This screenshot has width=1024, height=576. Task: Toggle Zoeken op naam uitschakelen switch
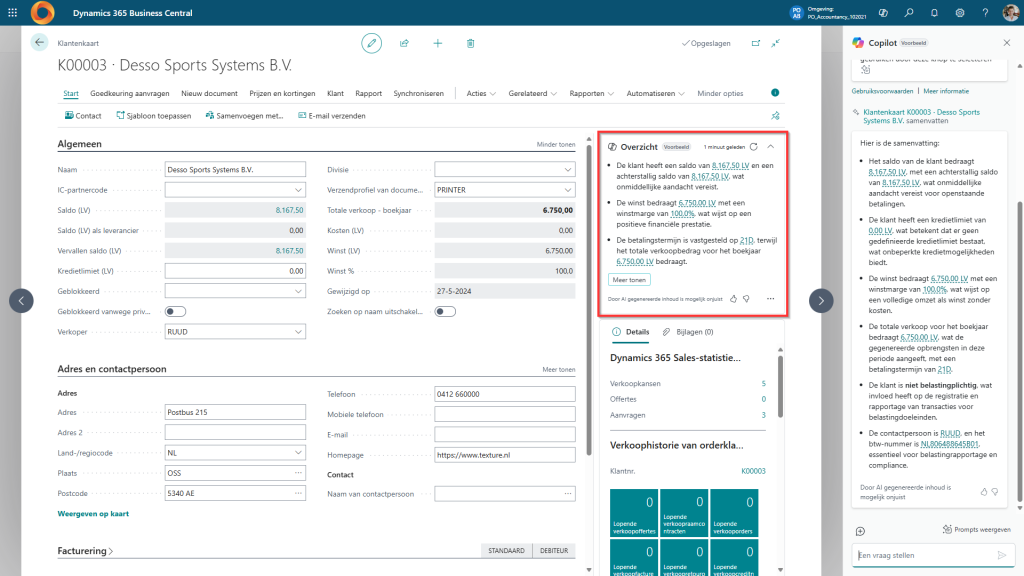pos(445,312)
